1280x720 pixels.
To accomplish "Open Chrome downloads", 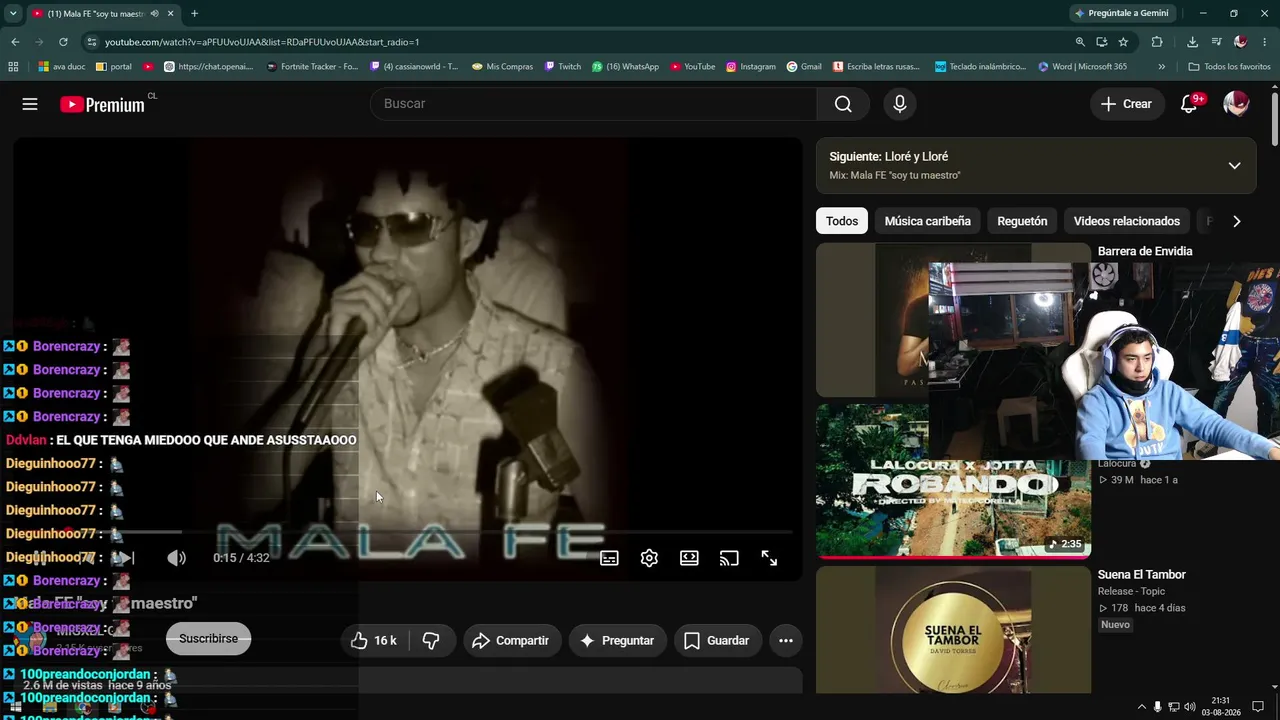I will pyautogui.click(x=1192, y=42).
